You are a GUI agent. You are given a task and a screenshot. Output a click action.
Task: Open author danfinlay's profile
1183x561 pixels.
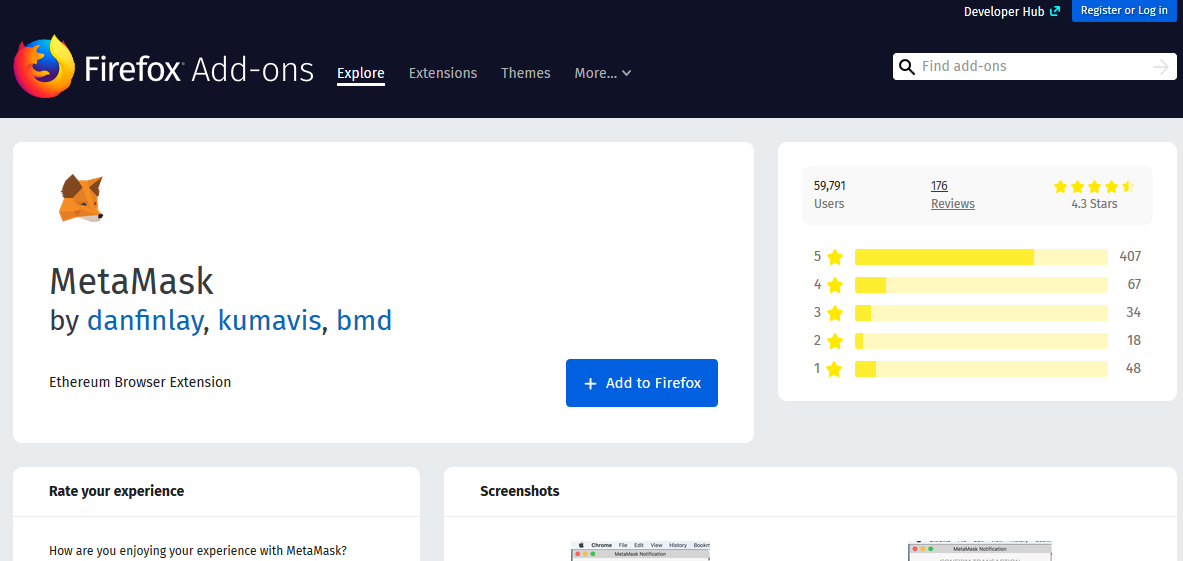[x=146, y=320]
